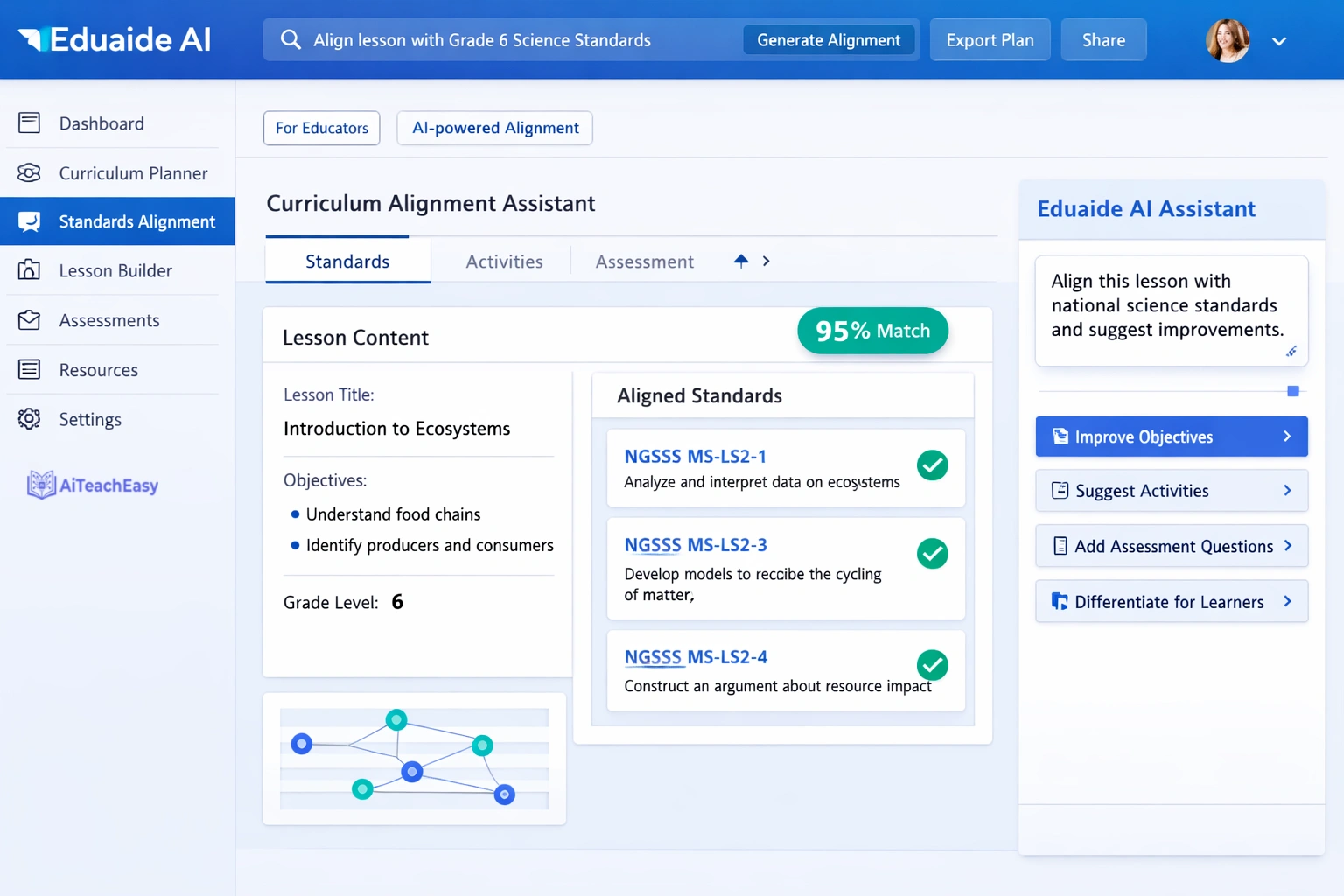Open the Lesson Builder tool

pyautogui.click(x=115, y=270)
